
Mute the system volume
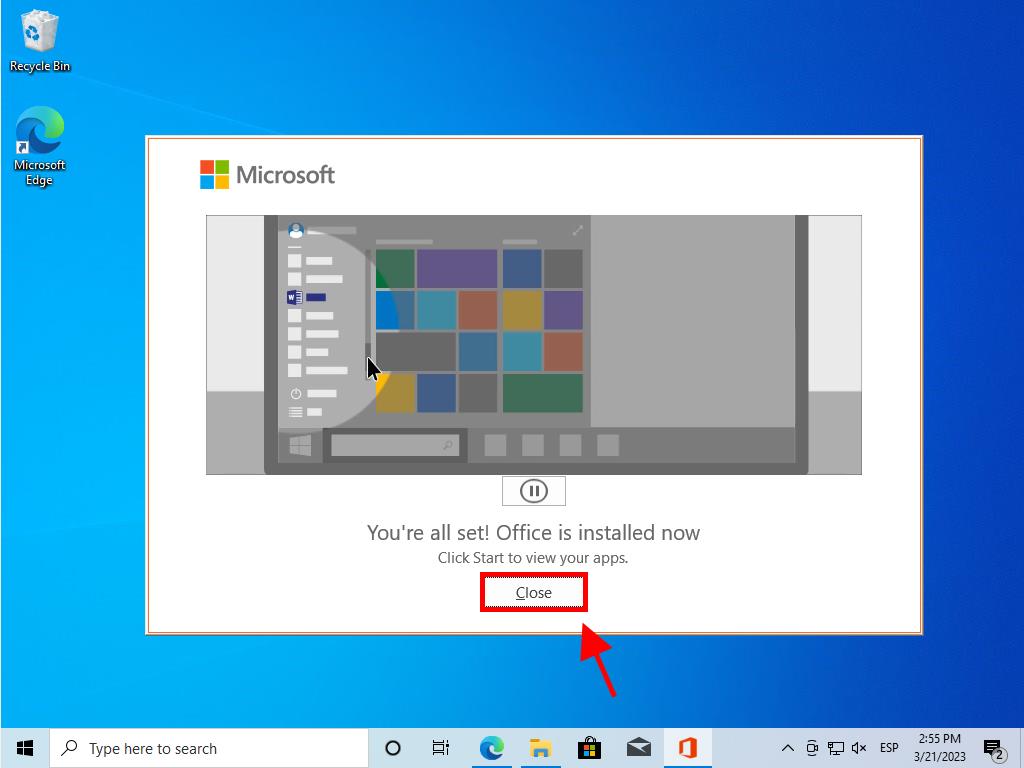click(858, 747)
